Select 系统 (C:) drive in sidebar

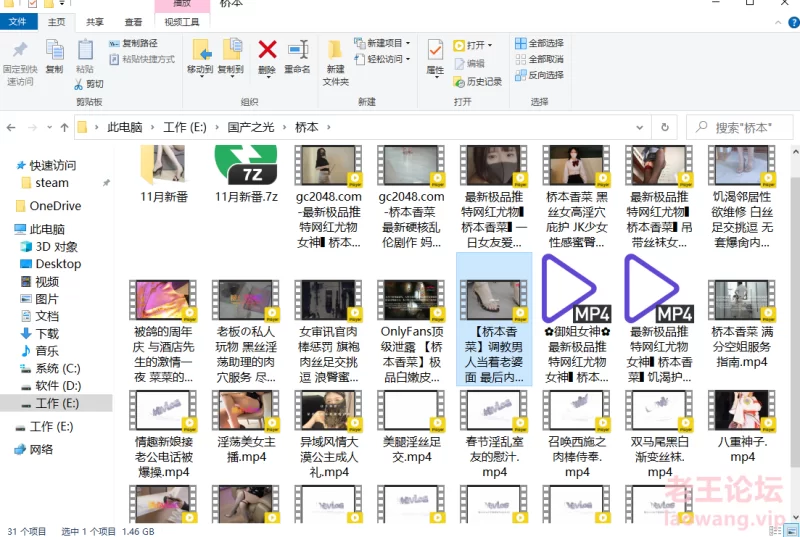pos(50,368)
